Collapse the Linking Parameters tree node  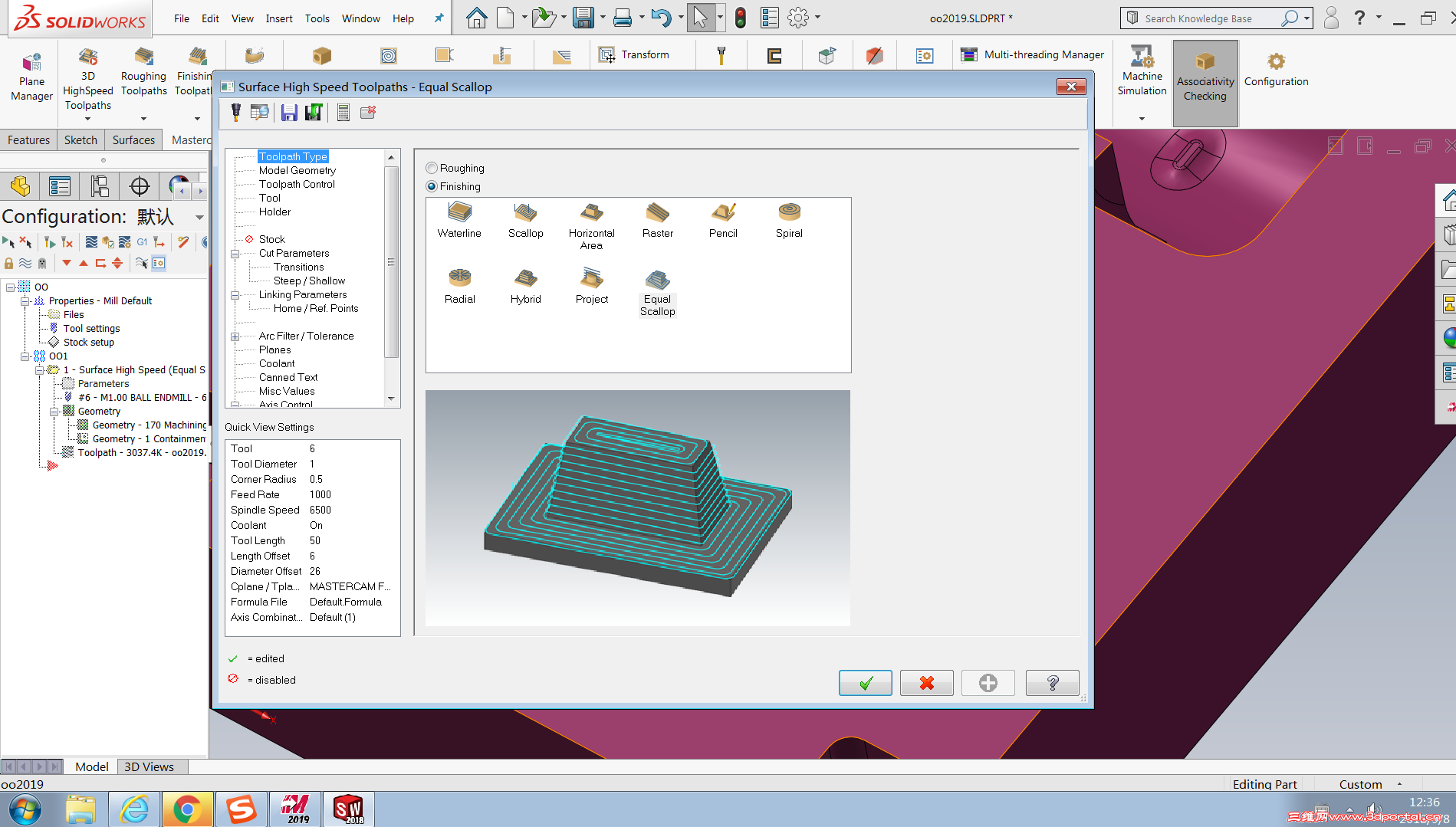235,295
